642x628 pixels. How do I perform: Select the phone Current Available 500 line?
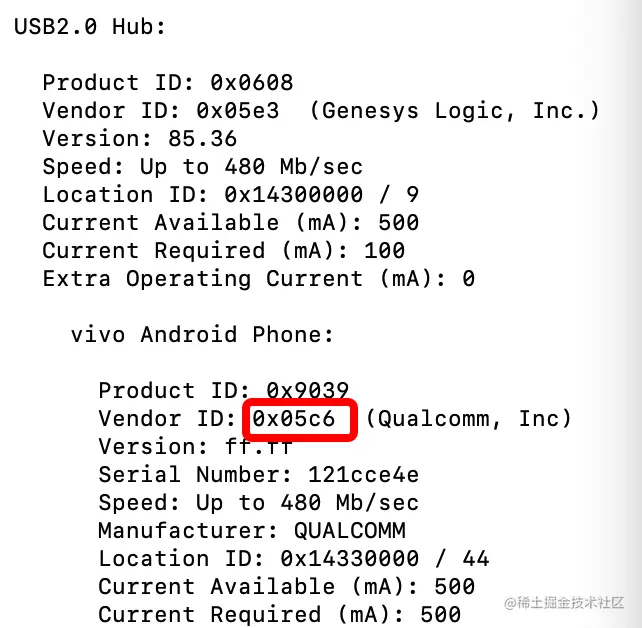[287, 587]
